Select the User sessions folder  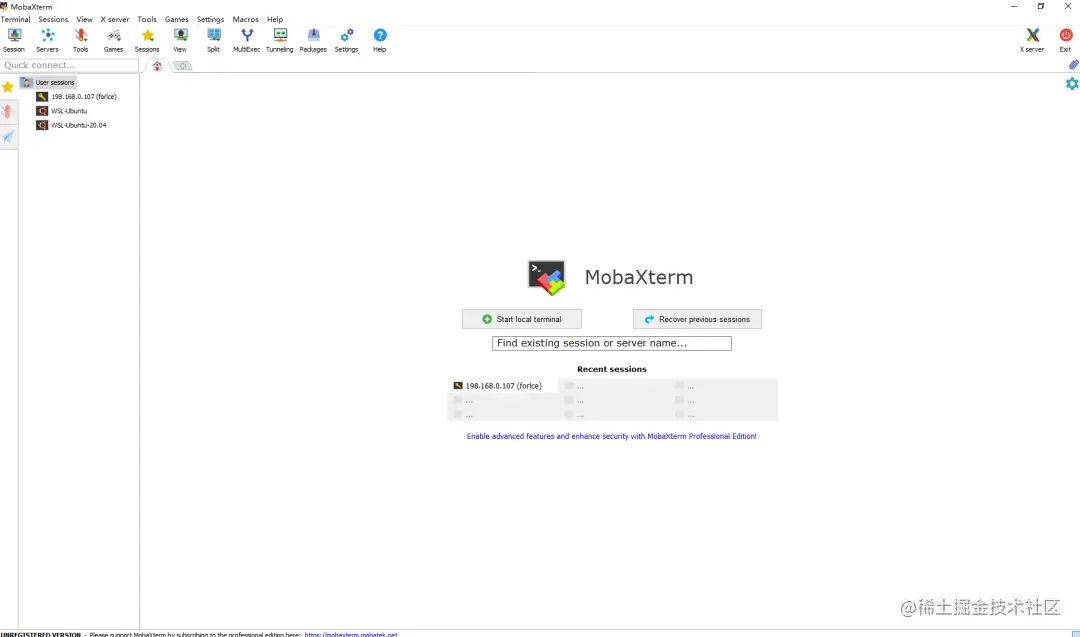48,83
